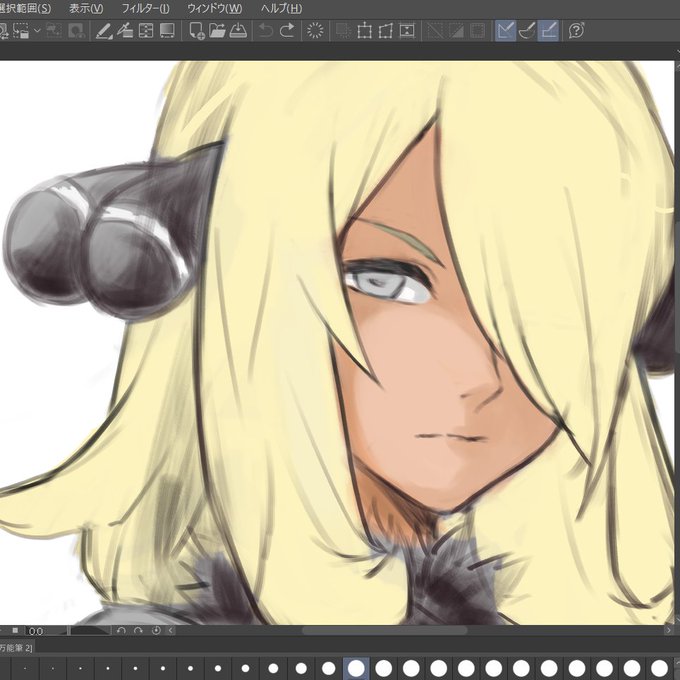Click the Free Transform icon
The height and width of the screenshot is (680, 680).
click(386, 31)
